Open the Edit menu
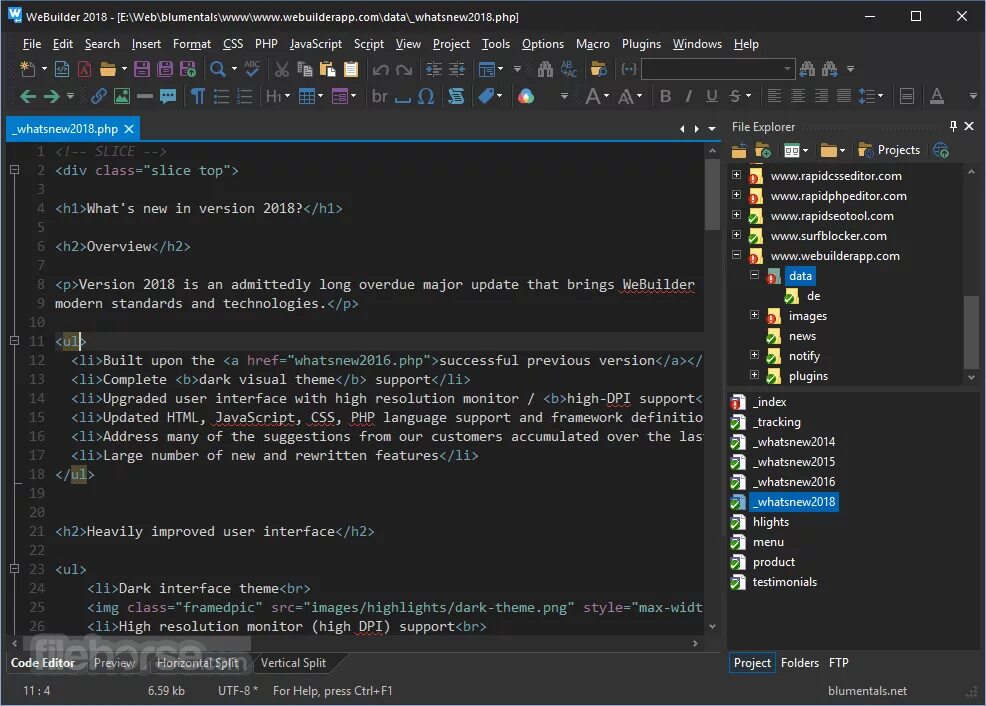Screen dimensions: 986x706 coord(62,44)
